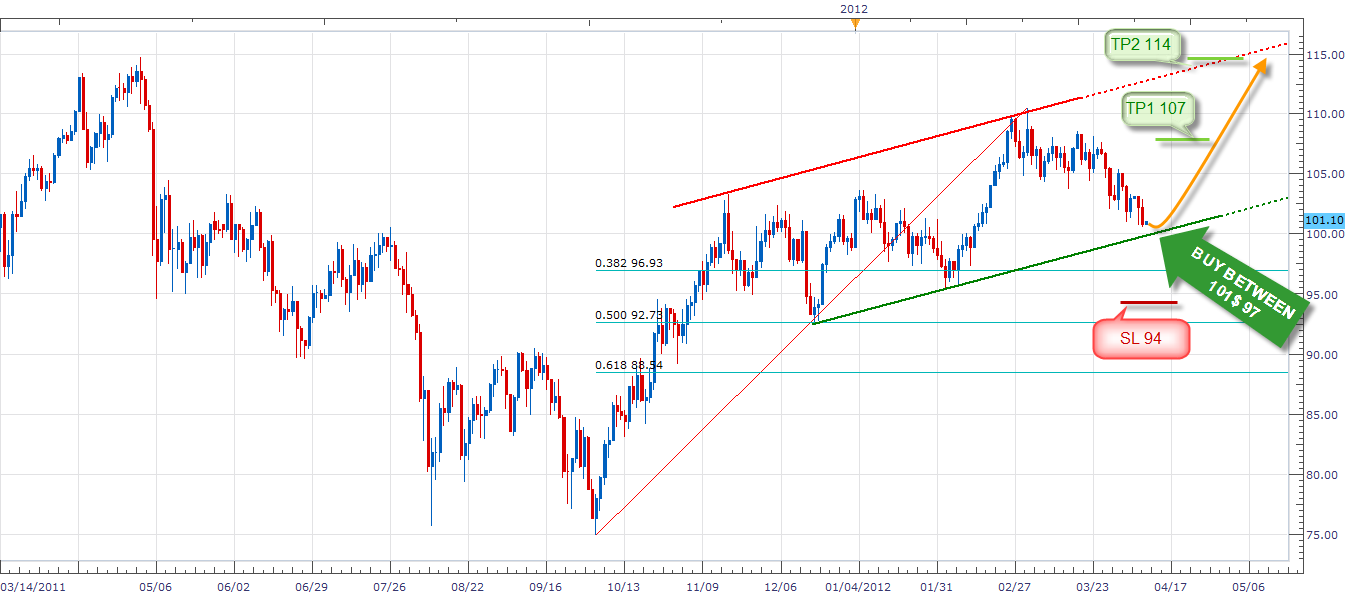Click the 10/13 date axis label
This screenshot has width=1360, height=598.
coord(624,588)
